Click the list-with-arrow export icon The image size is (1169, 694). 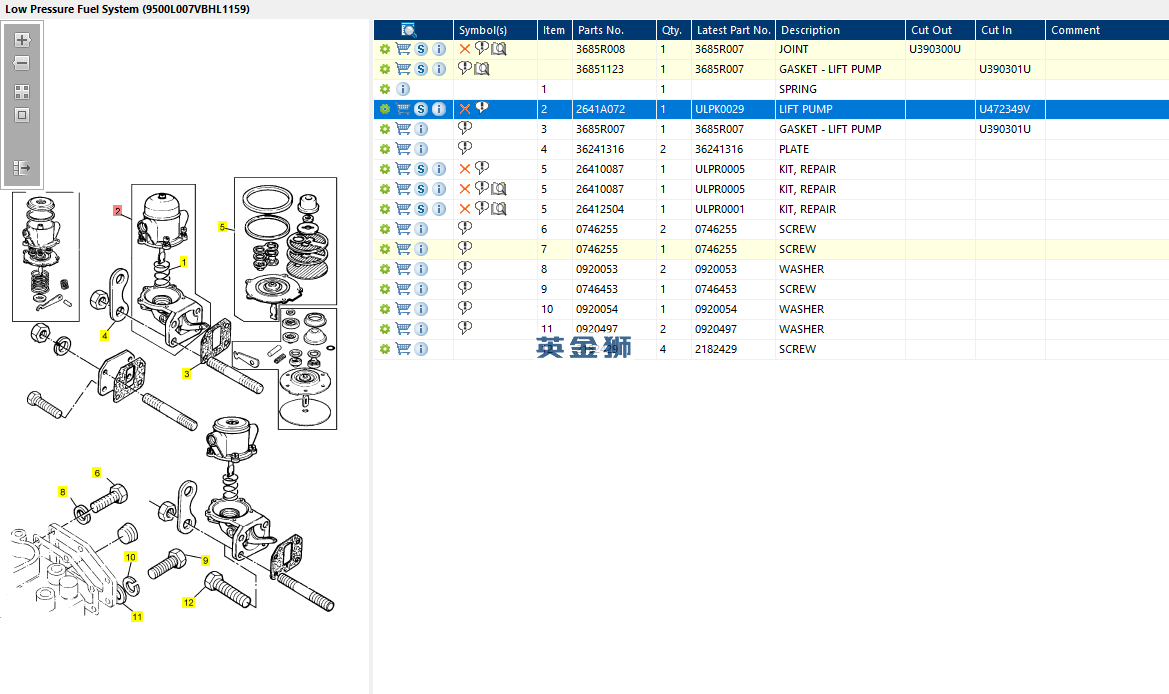tap(22, 168)
